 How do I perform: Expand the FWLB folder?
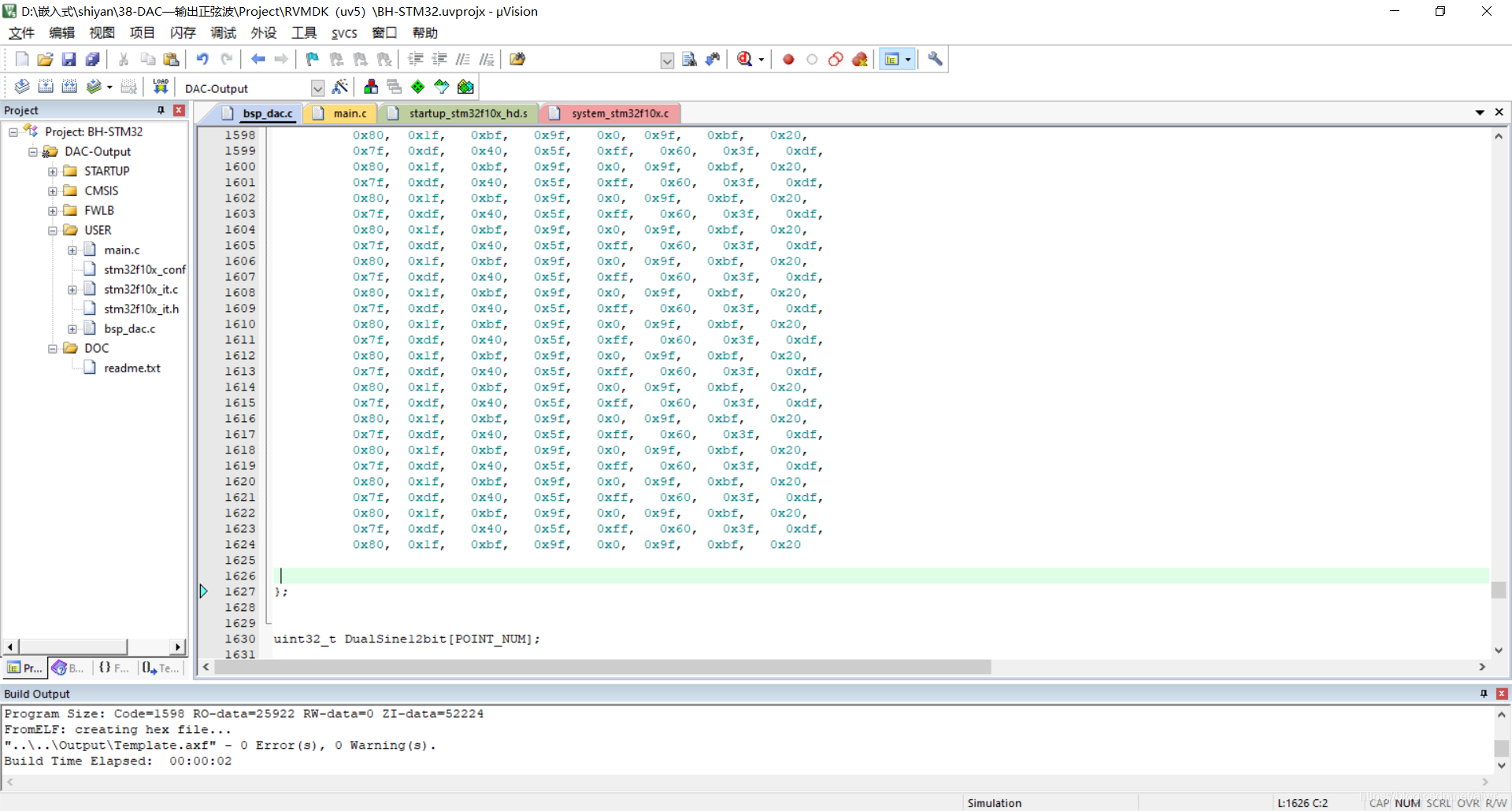pyautogui.click(x=53, y=211)
